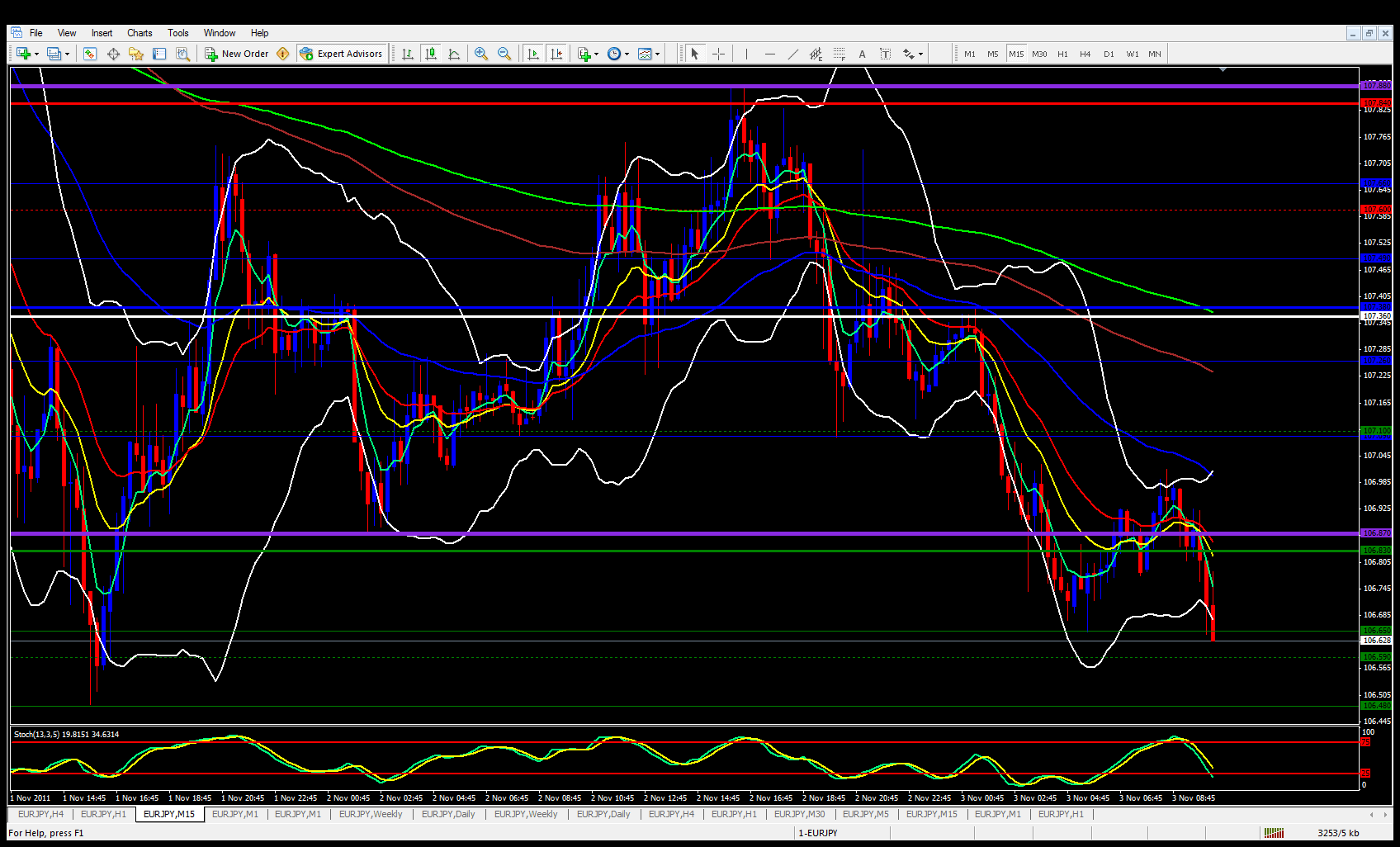
Task: Click the connection status bars icon
Action: [x=1274, y=833]
